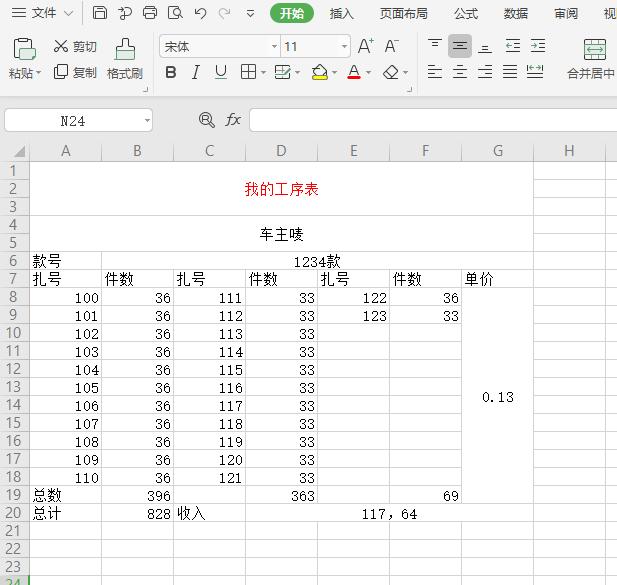Toggle align right

(x=485, y=72)
